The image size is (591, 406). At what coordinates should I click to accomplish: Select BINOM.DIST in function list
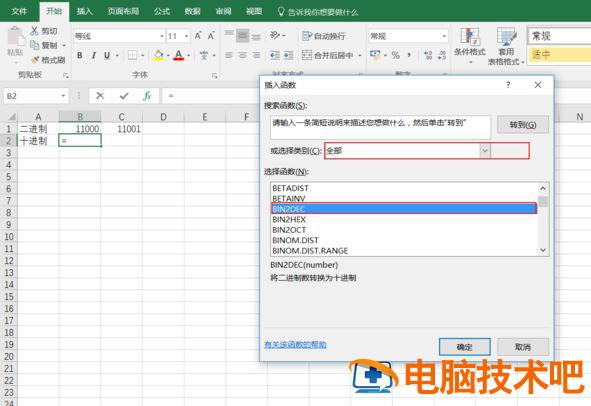click(404, 240)
